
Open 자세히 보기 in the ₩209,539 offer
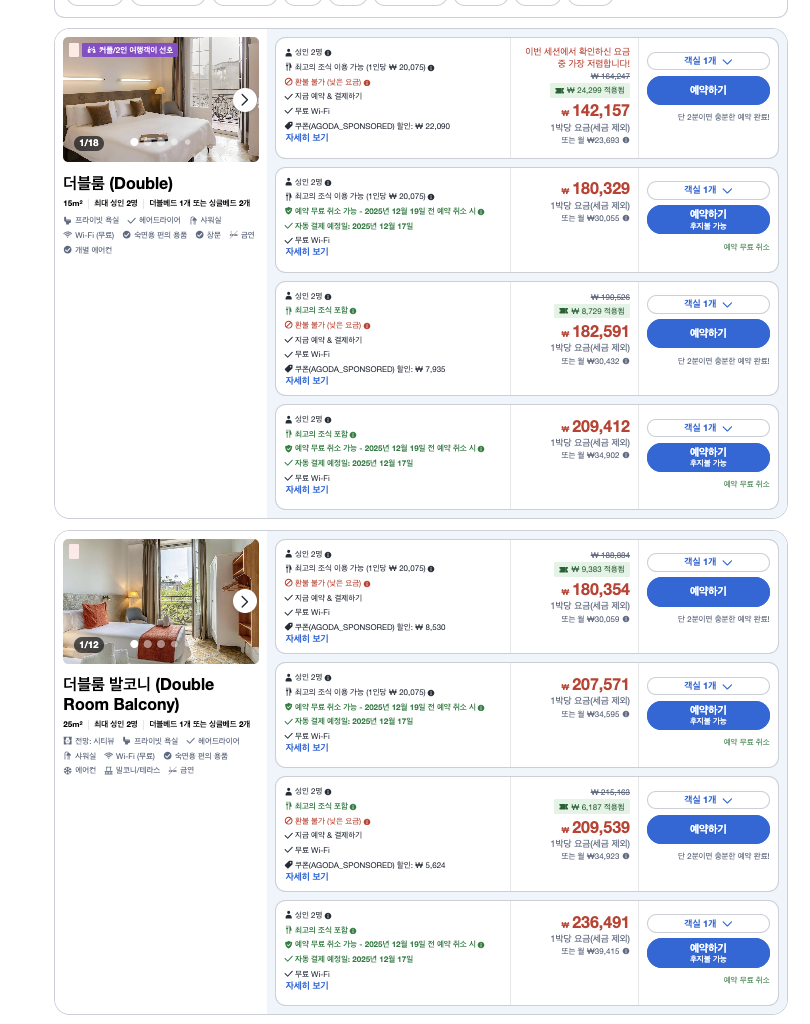click(307, 876)
